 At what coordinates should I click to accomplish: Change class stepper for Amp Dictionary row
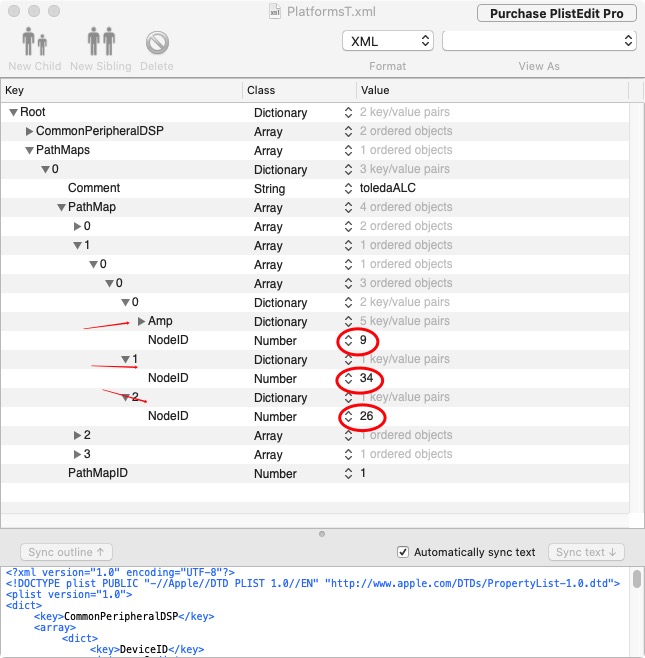click(348, 321)
